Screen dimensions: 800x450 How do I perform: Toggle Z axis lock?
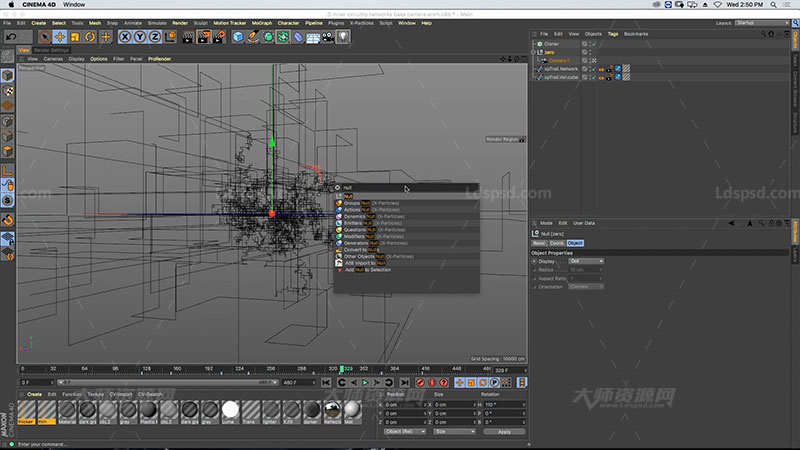click(155, 37)
